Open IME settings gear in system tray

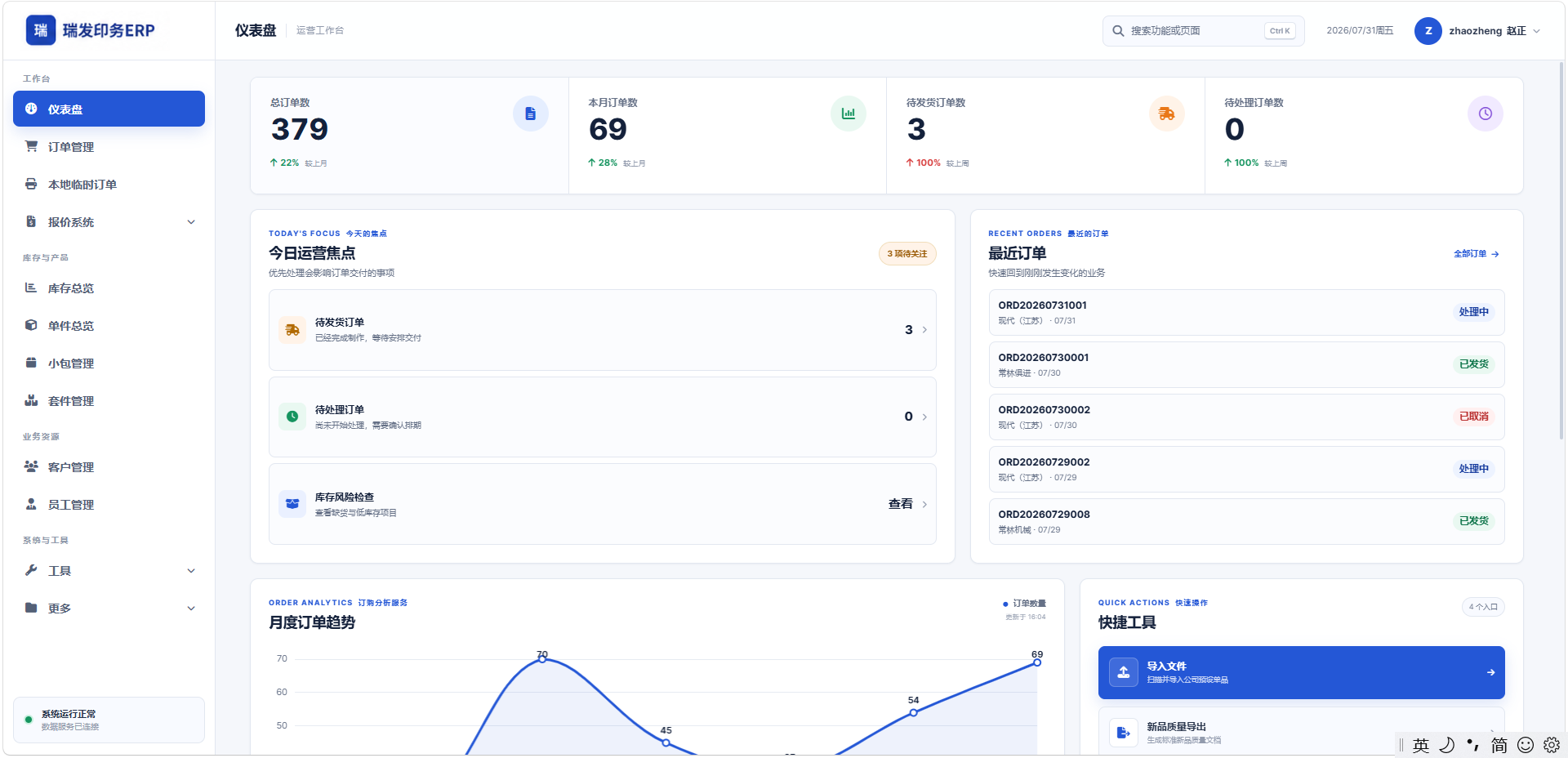pyautogui.click(x=1552, y=745)
